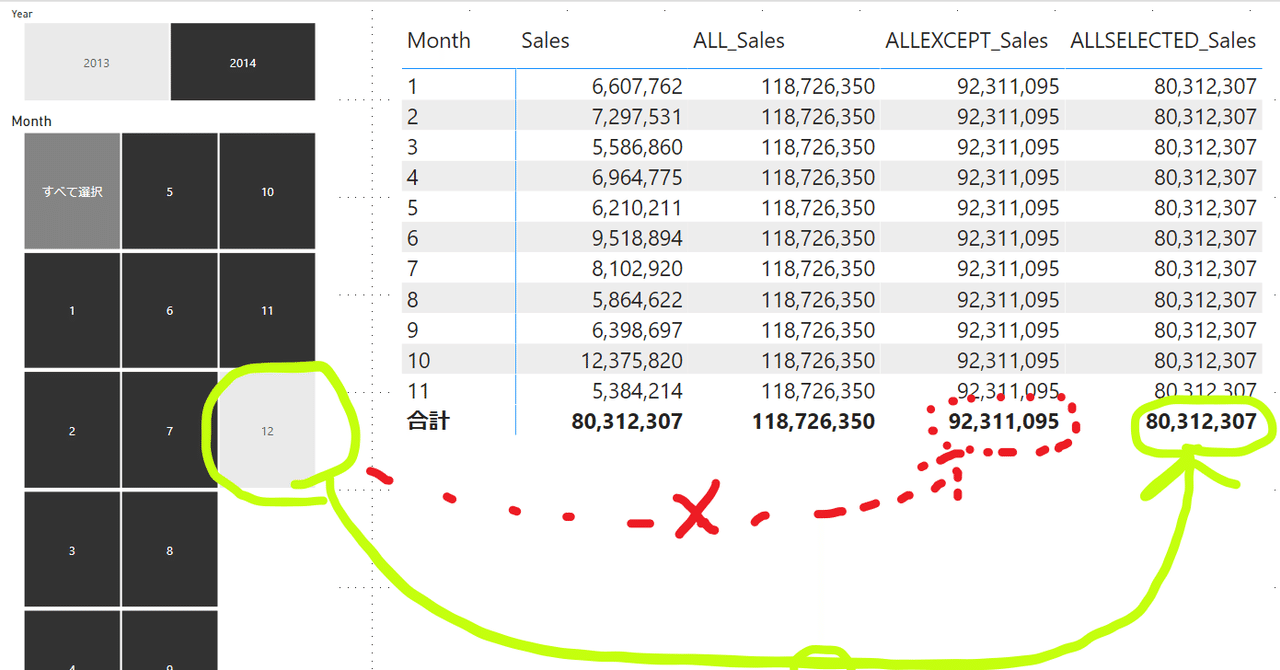Image resolution: width=1280 pixels, height=670 pixels.
Task: Click the Month column header in the table
Action: coord(438,40)
